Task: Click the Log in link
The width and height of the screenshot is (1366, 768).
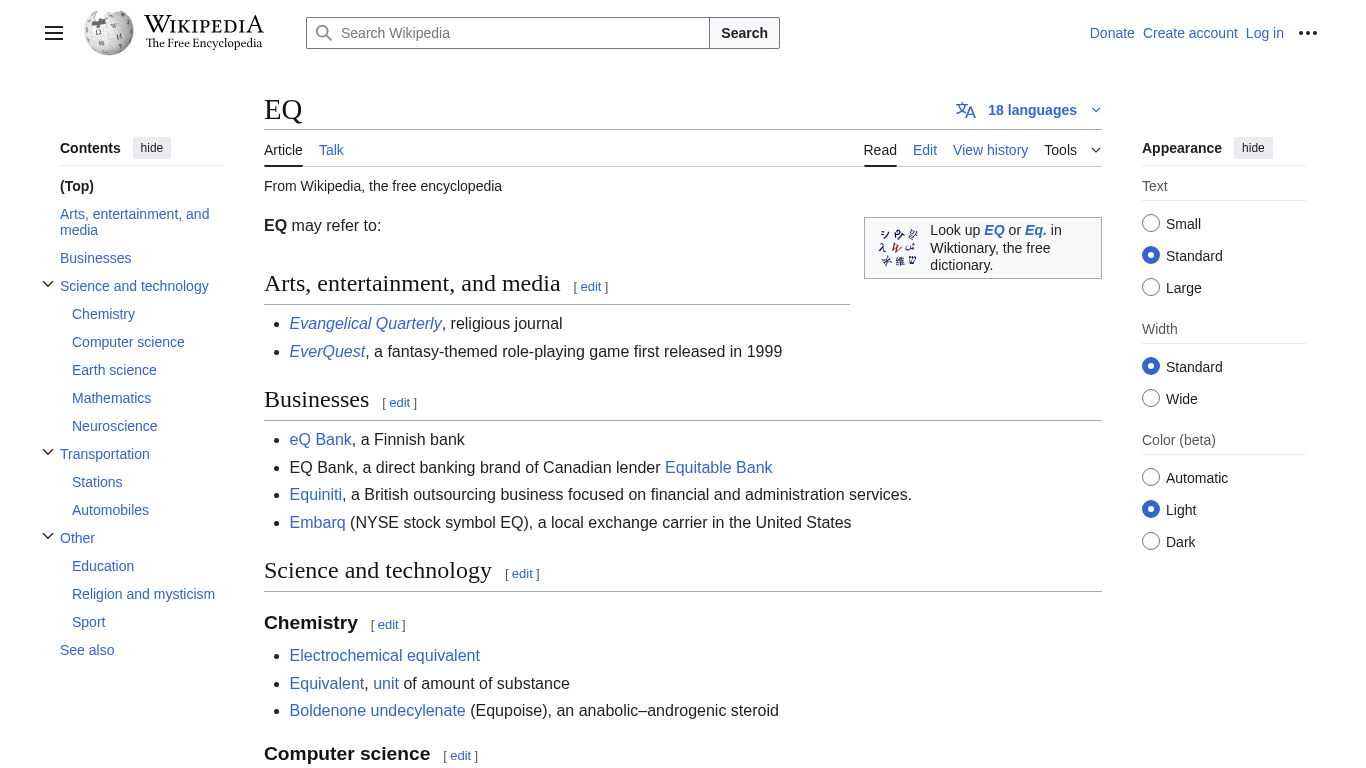Action: coord(1265,33)
